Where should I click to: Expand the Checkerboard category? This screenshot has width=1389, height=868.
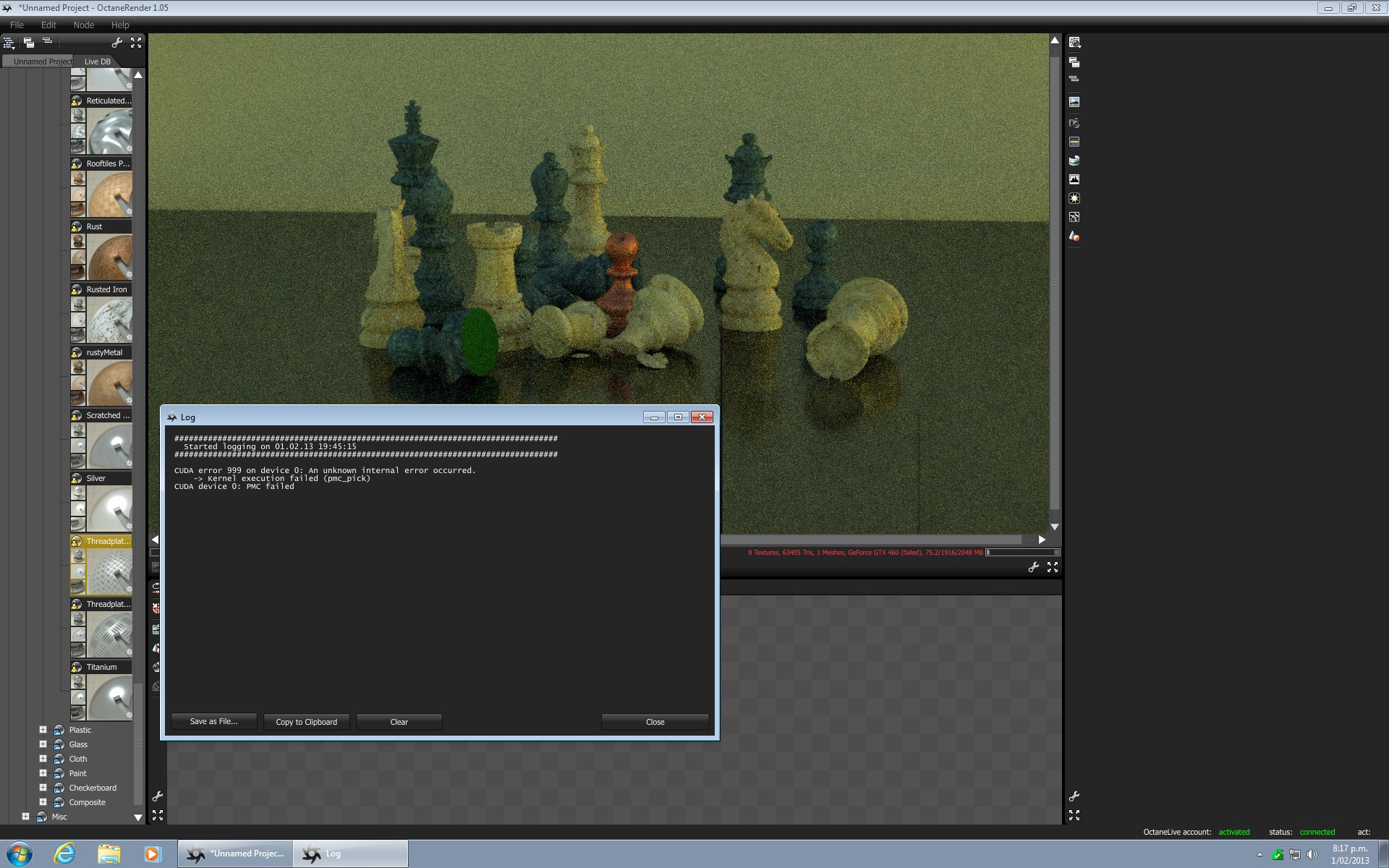43,788
